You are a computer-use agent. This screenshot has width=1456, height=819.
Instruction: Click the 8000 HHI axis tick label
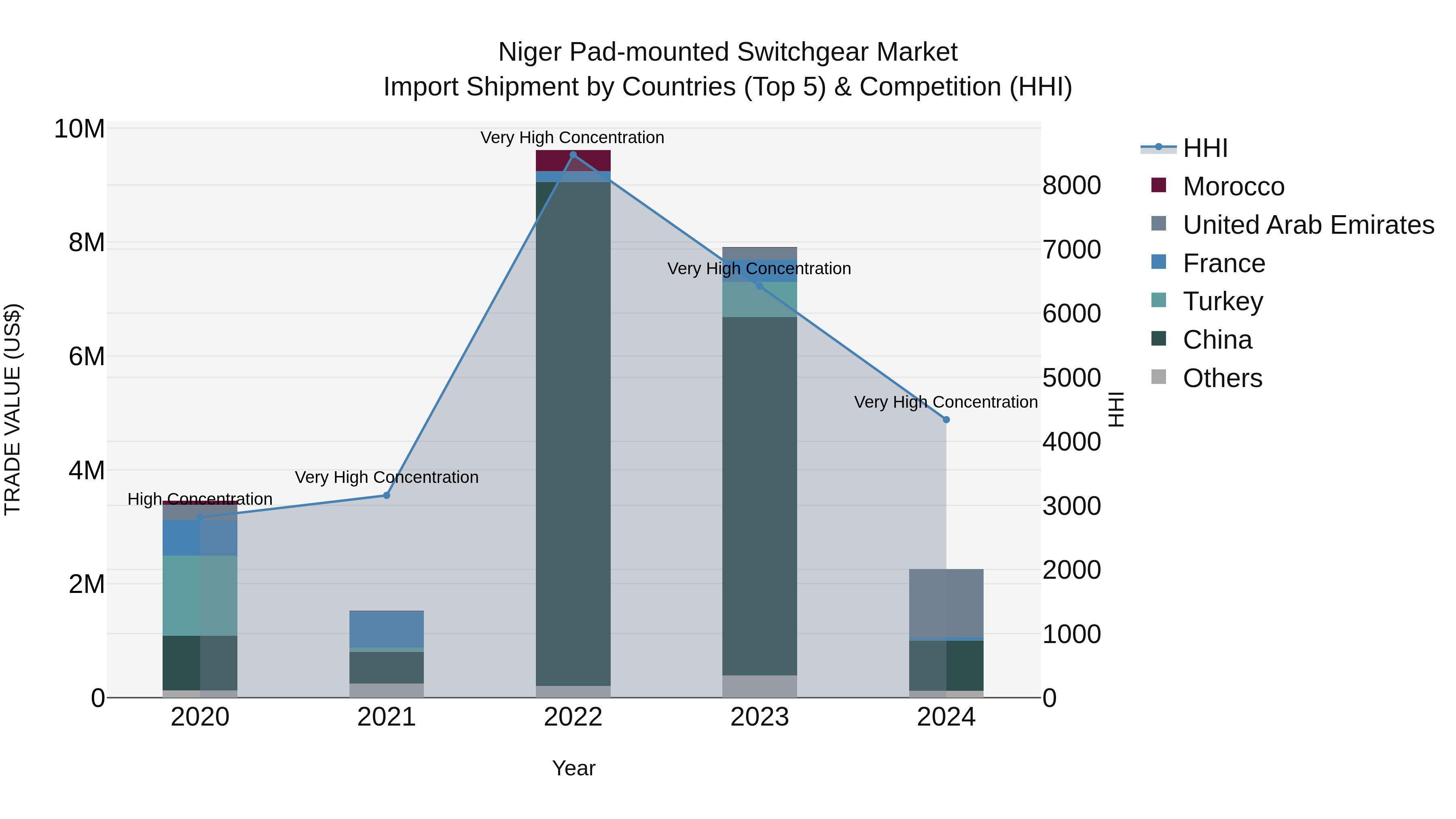pyautogui.click(x=1072, y=185)
